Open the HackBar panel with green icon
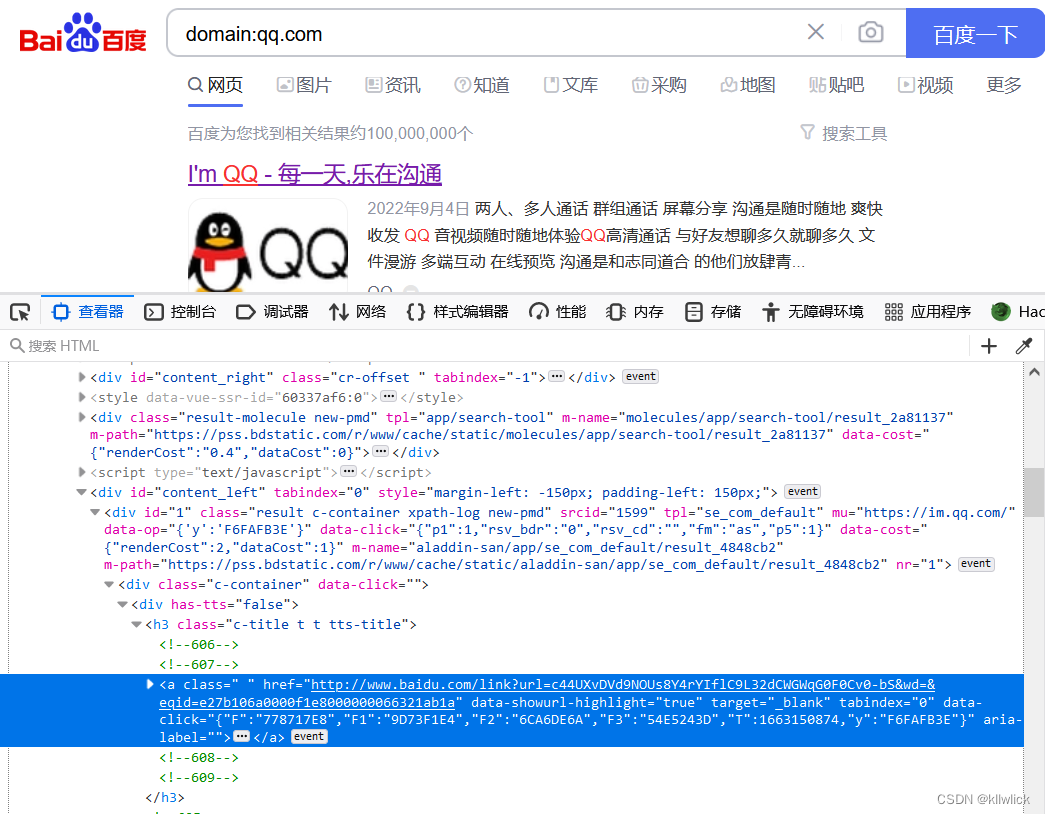Image resolution: width=1045 pixels, height=814 pixels. click(x=1017, y=312)
